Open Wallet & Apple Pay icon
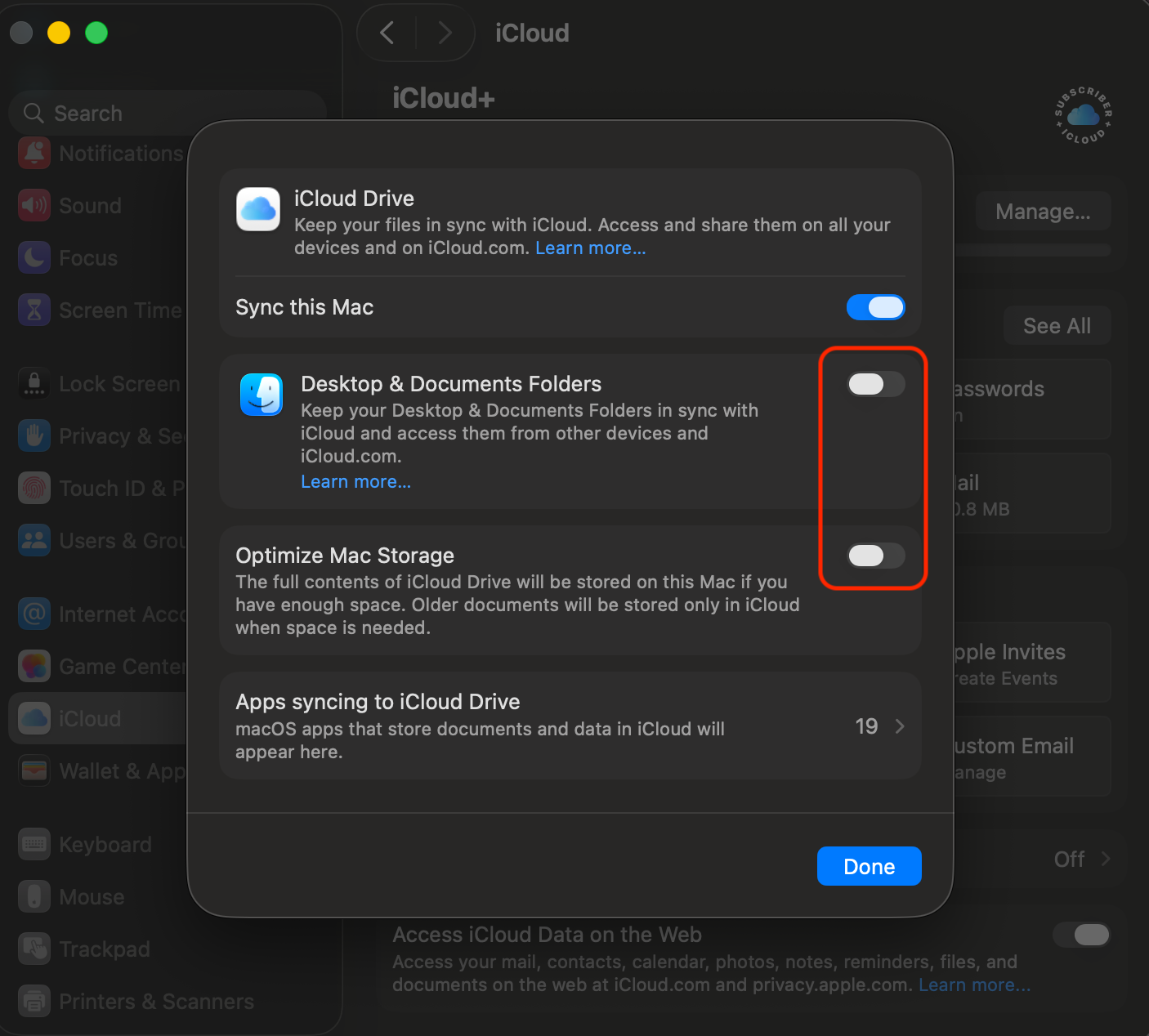The height and width of the screenshot is (1036, 1149). coord(34,771)
